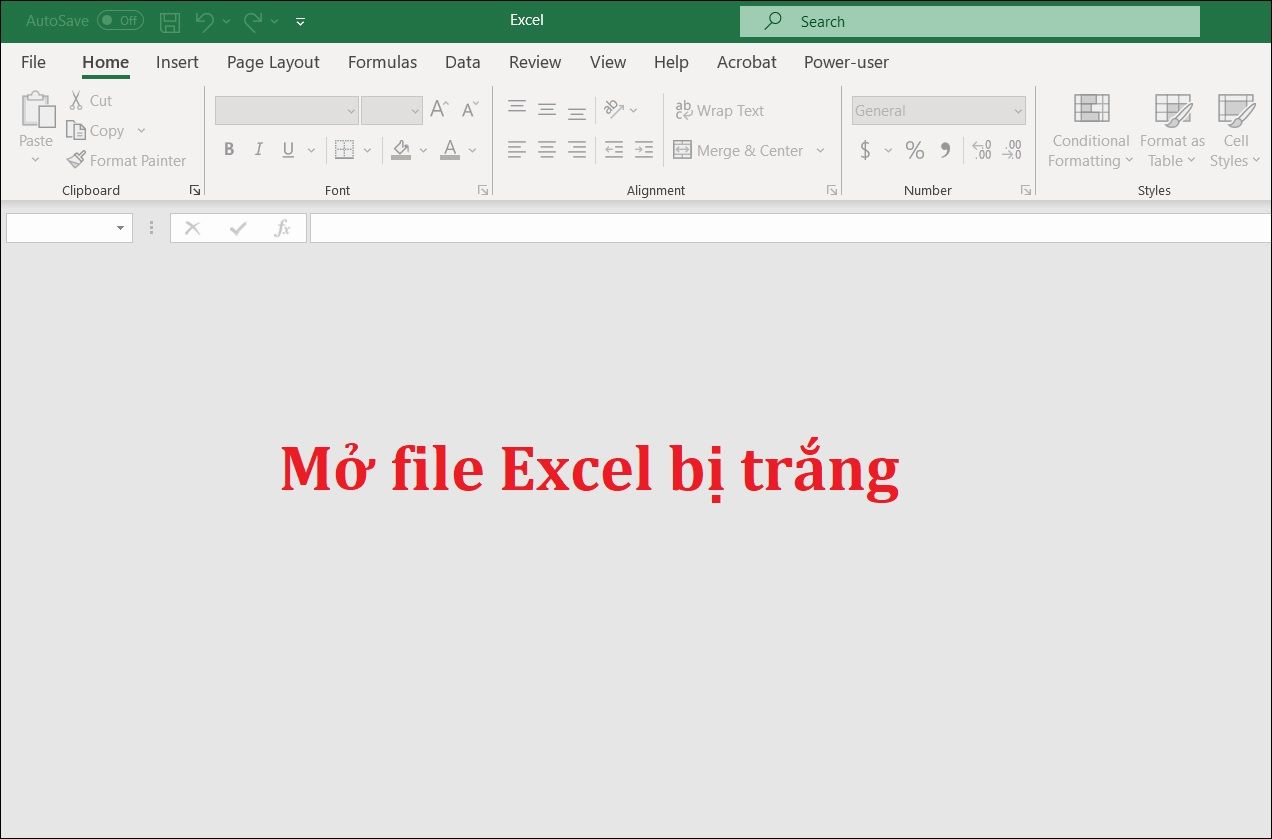Open the font size combo box
The width and height of the screenshot is (1272, 839).
click(x=392, y=110)
